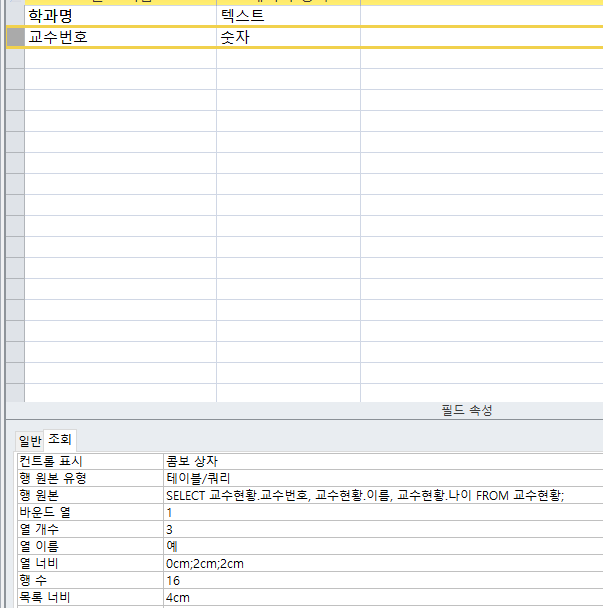
Task: Select the row selector beside 교수번호
Action: (15, 37)
